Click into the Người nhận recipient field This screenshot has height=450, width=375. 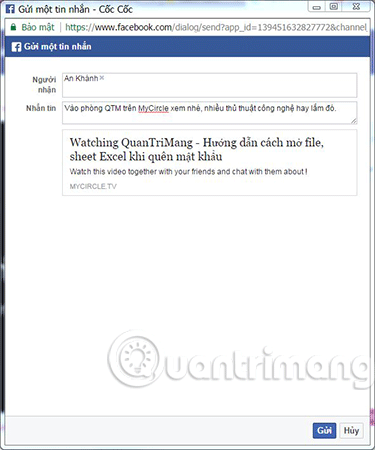tap(209, 85)
